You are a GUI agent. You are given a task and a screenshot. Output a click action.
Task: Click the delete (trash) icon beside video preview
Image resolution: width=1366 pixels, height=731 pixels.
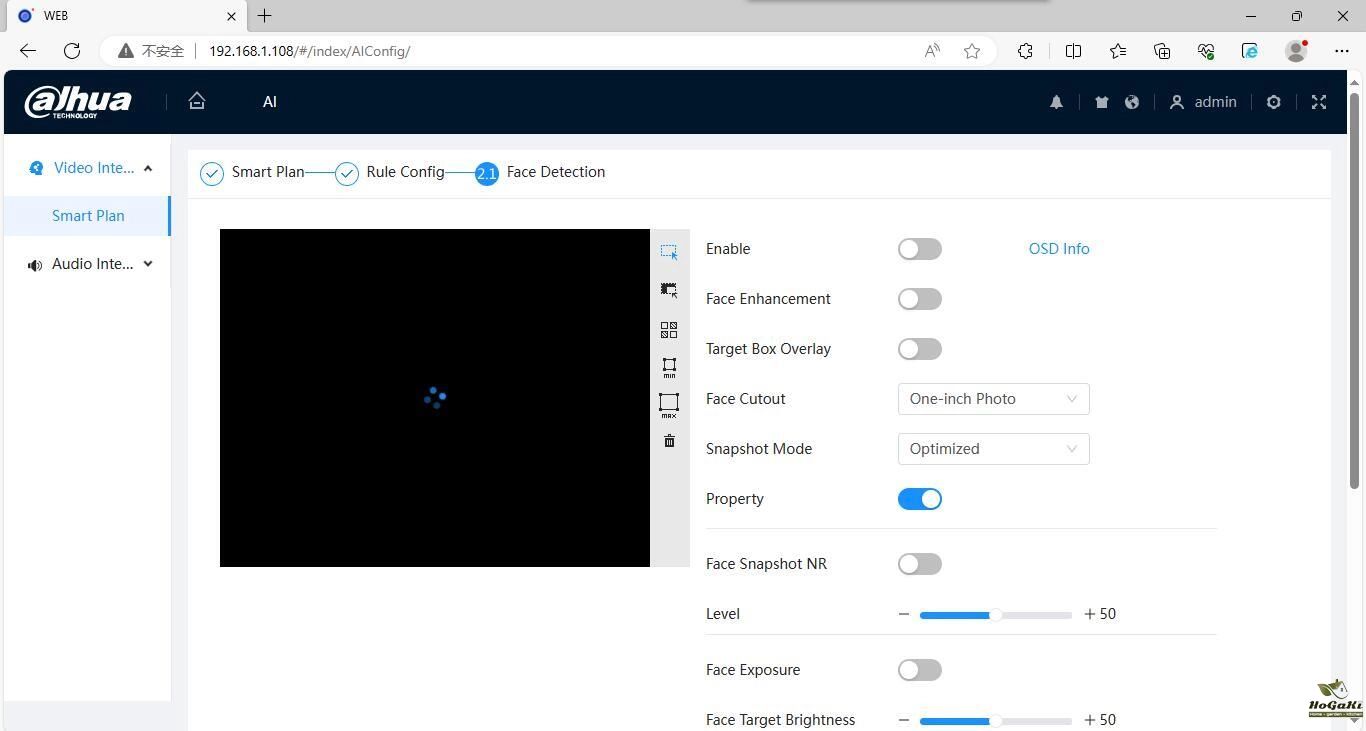[669, 441]
